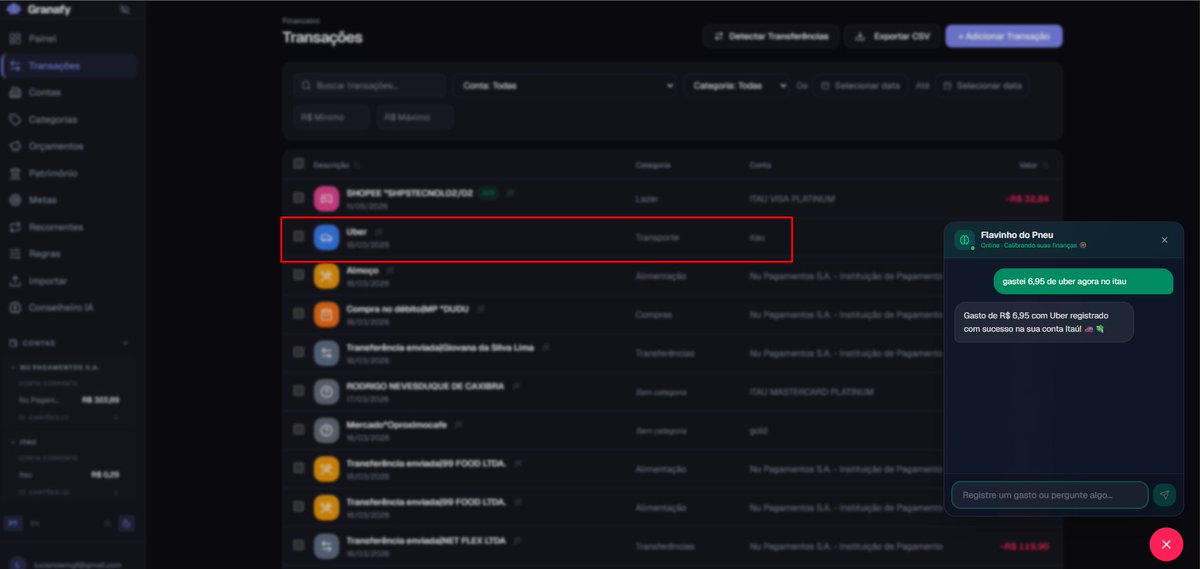Collapse the sidebar using the top toggle icon
Viewport: 1200px width, 569px height.
pyautogui.click(x=124, y=9)
